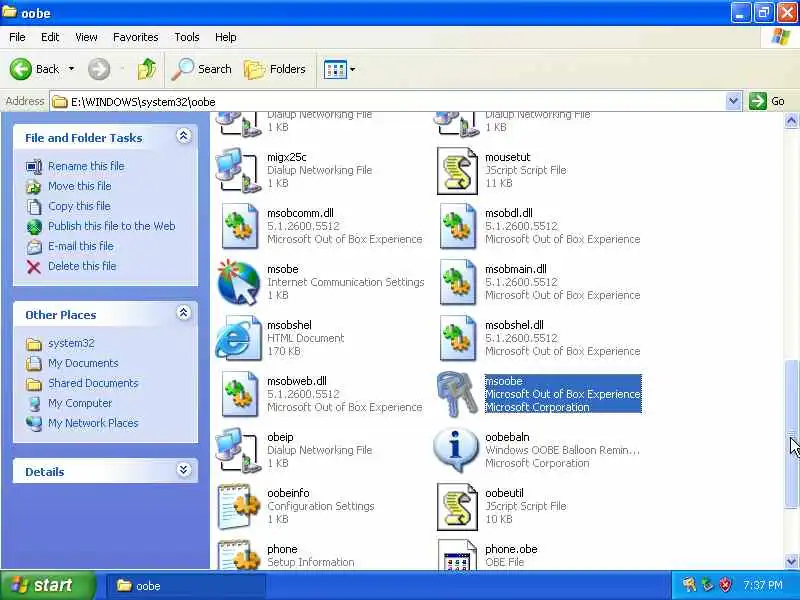Open the Favorites menu
This screenshot has height=600, width=800.
click(136, 37)
